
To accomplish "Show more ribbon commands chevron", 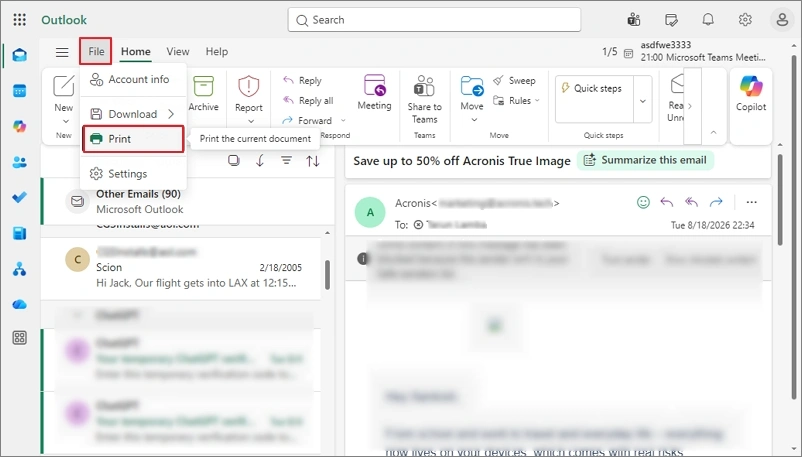I will click(x=690, y=106).
